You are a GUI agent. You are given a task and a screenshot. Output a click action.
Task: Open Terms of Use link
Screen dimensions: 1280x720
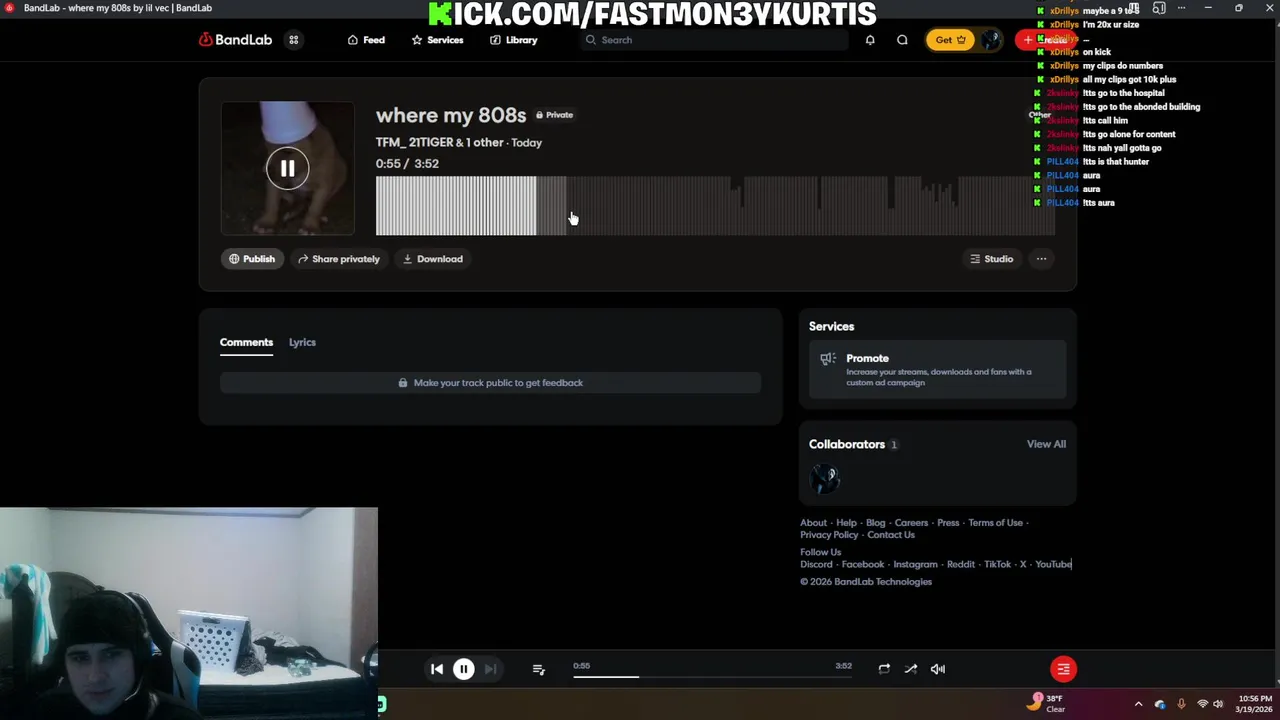[995, 523]
